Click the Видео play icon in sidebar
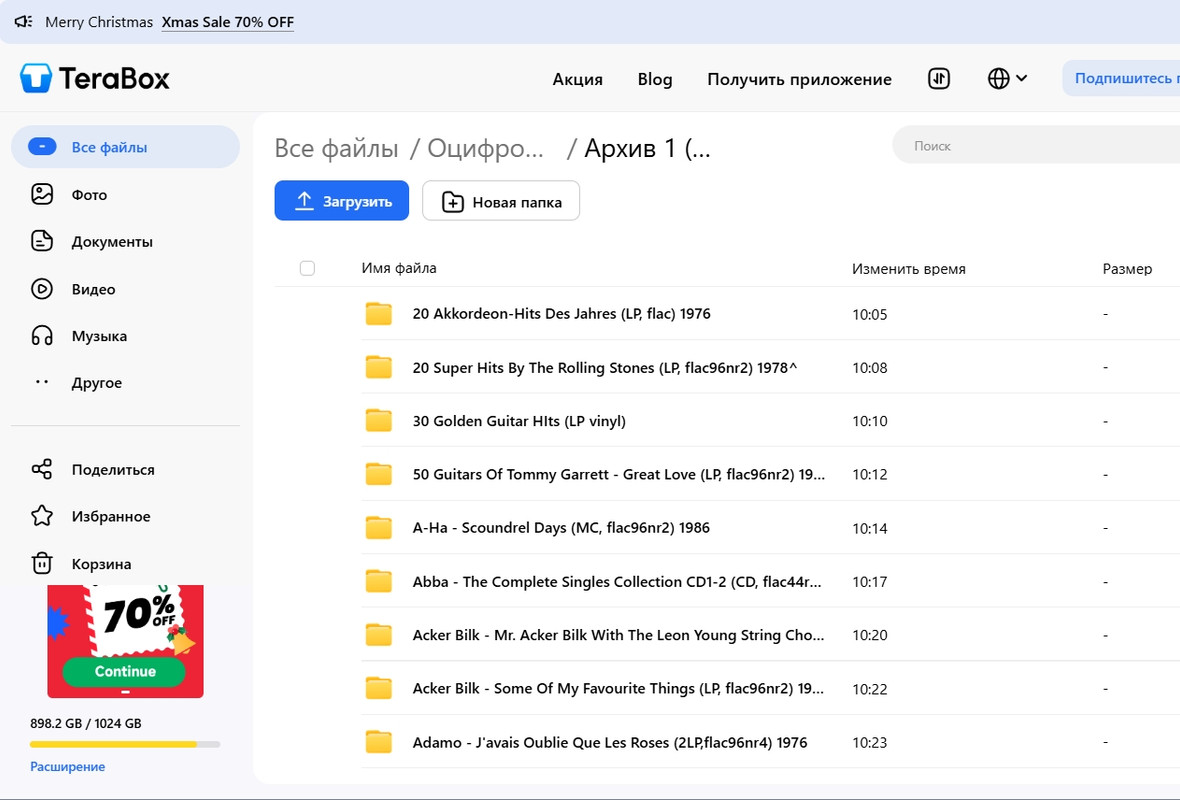1180x800 pixels. click(x=42, y=289)
